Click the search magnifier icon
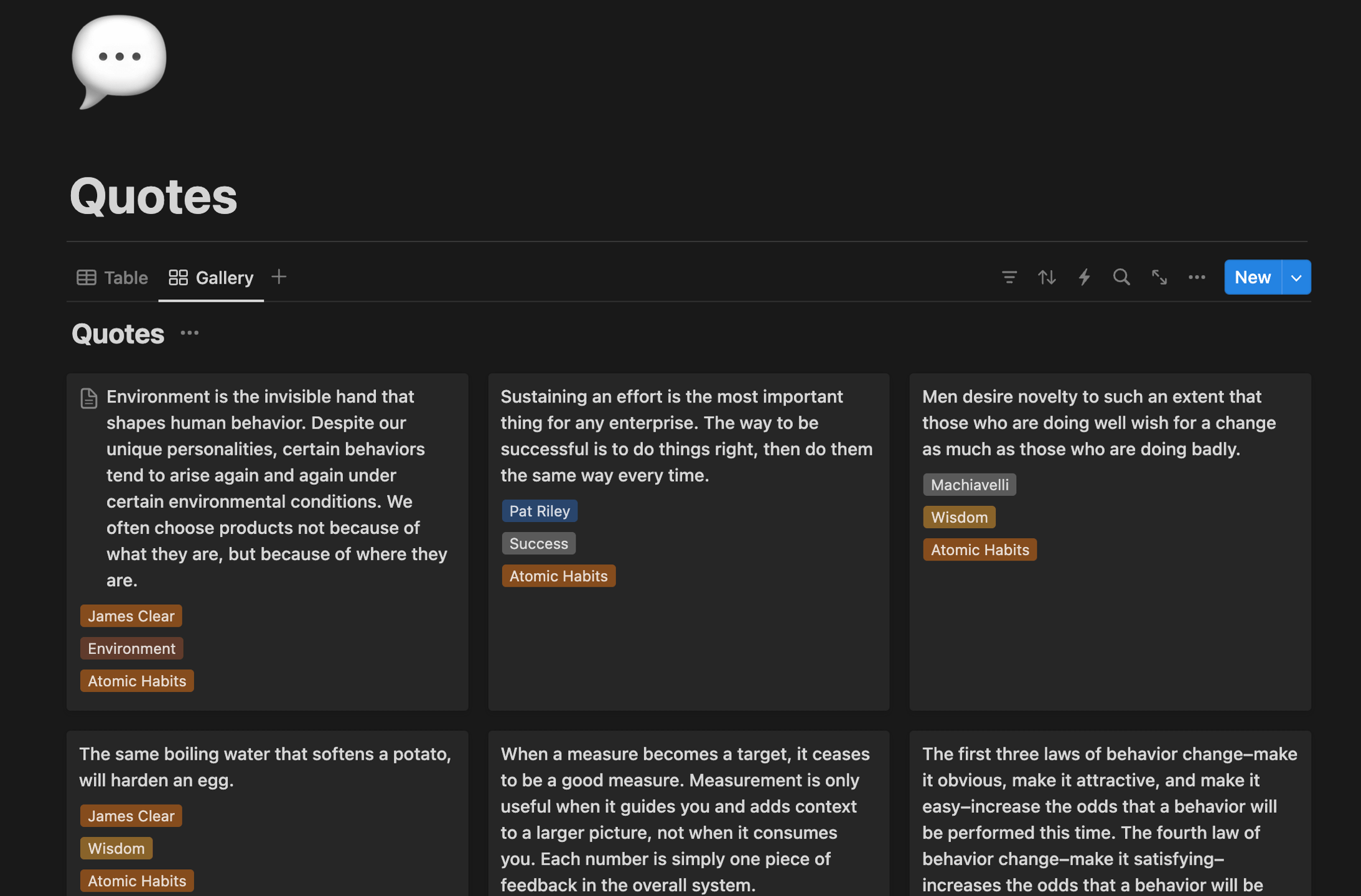The height and width of the screenshot is (896, 1361). (1121, 277)
